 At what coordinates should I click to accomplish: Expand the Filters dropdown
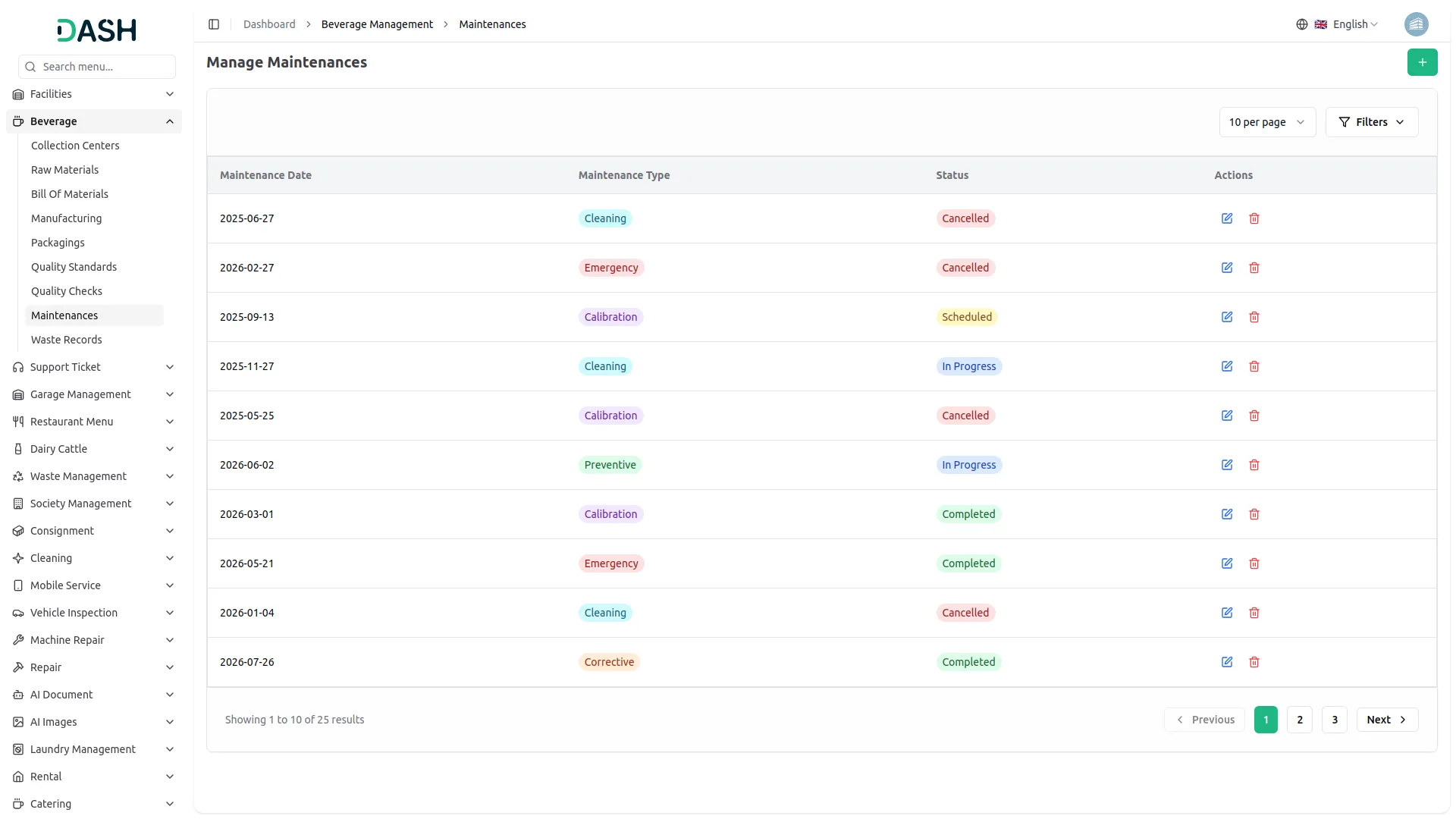[1371, 122]
